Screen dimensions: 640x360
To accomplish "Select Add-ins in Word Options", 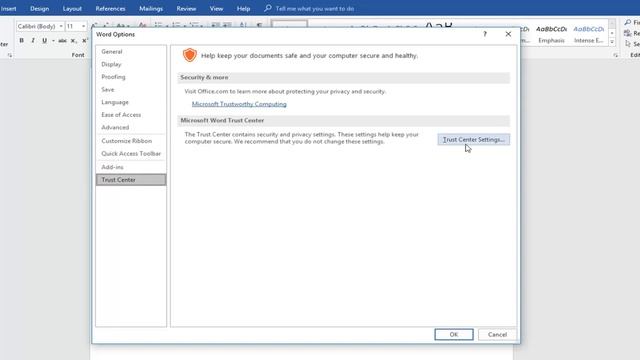I will [x=131, y=167].
